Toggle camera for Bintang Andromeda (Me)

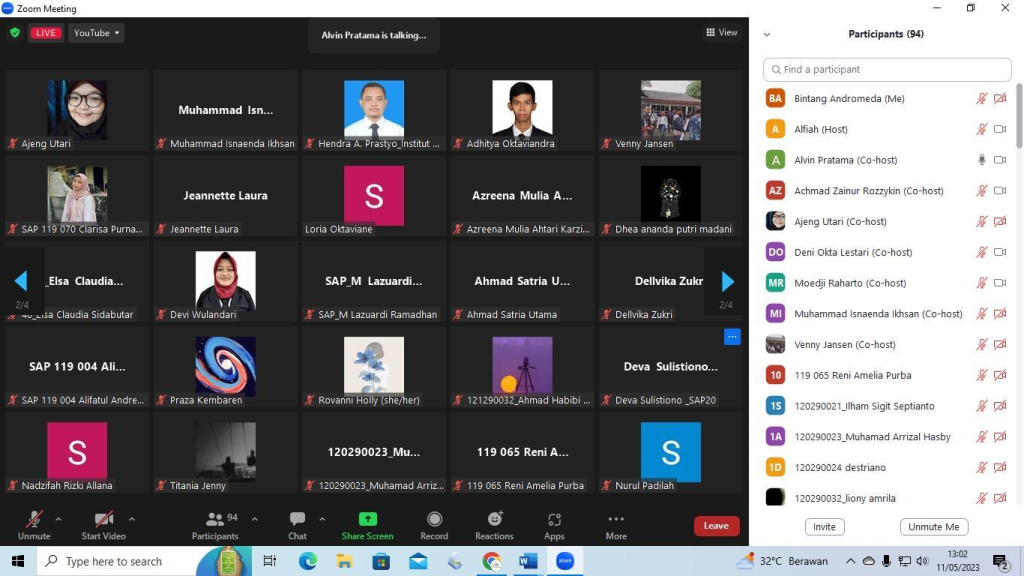pyautogui.click(x=1000, y=99)
